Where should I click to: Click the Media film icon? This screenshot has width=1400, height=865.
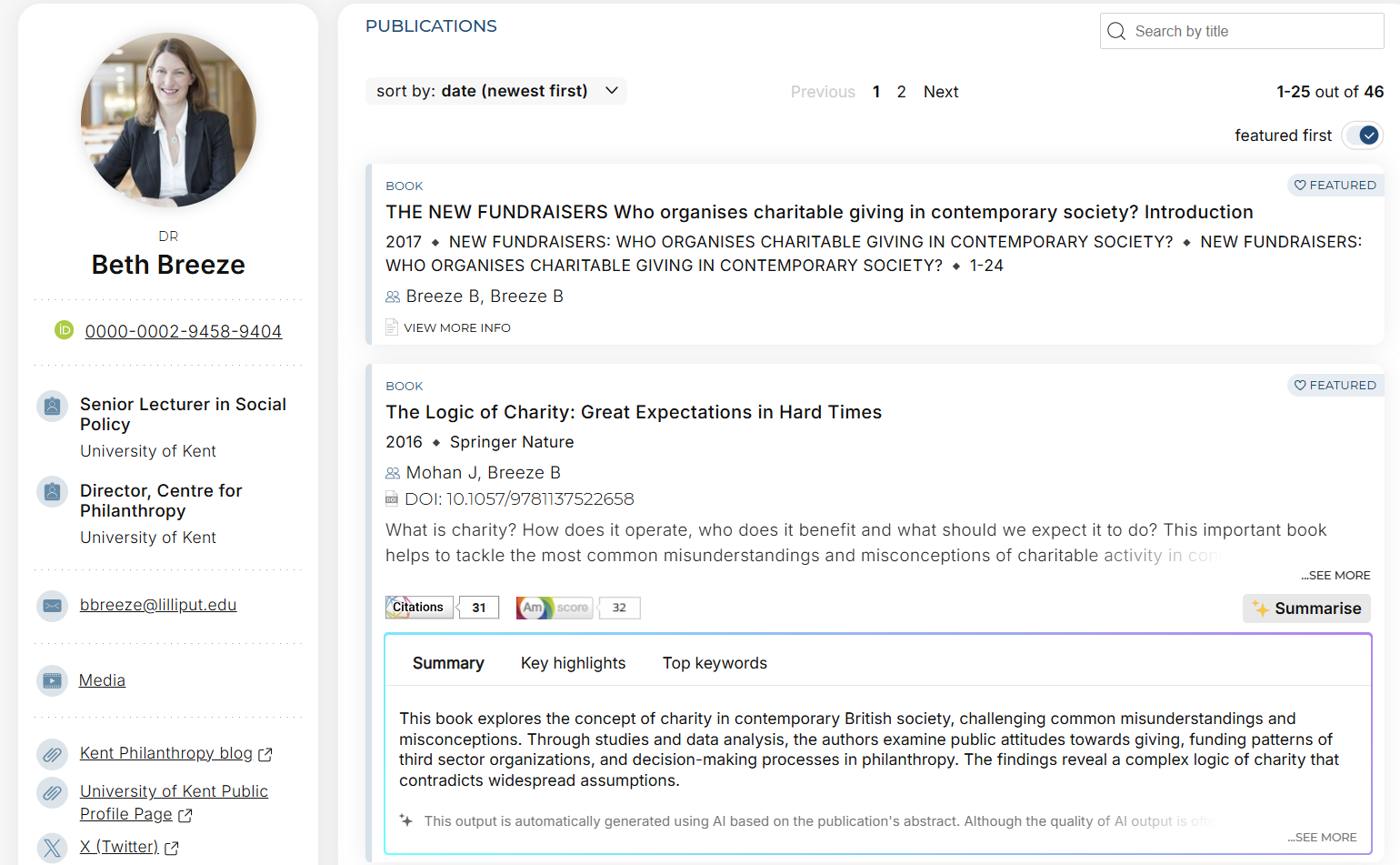[x=52, y=680]
